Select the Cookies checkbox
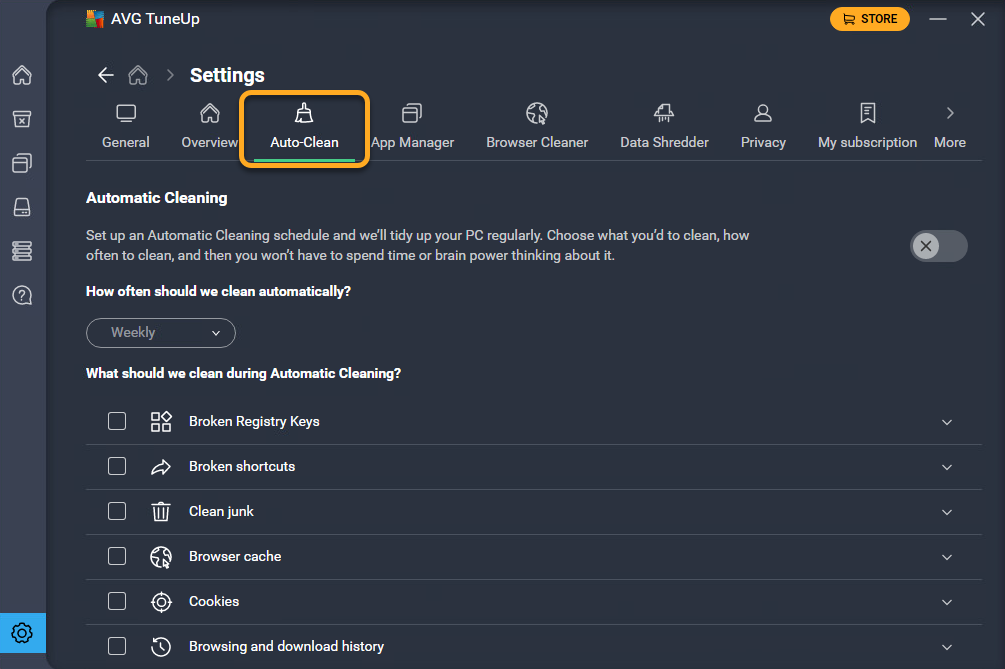This screenshot has height=669, width=1005. tap(117, 601)
